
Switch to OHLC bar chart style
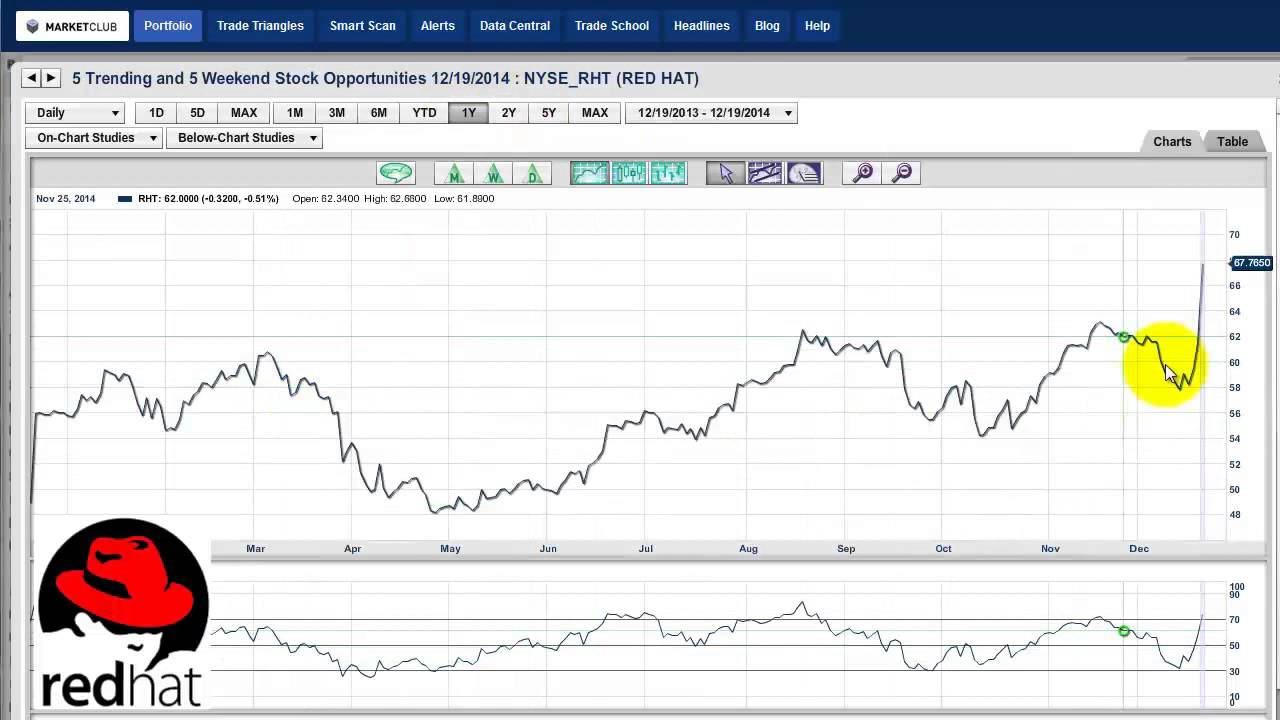(x=668, y=173)
